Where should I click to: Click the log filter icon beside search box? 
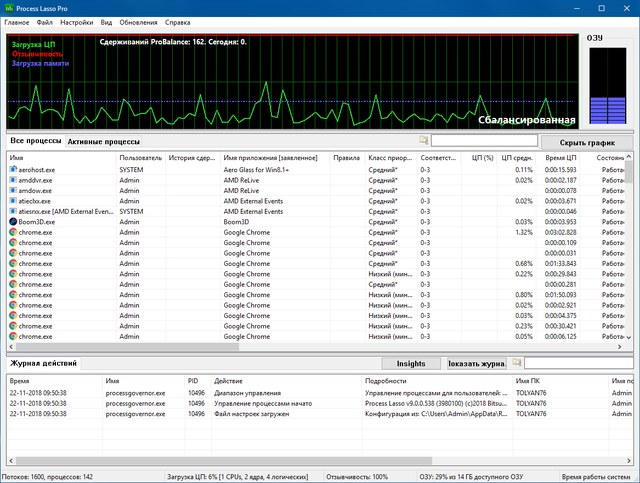pos(517,363)
